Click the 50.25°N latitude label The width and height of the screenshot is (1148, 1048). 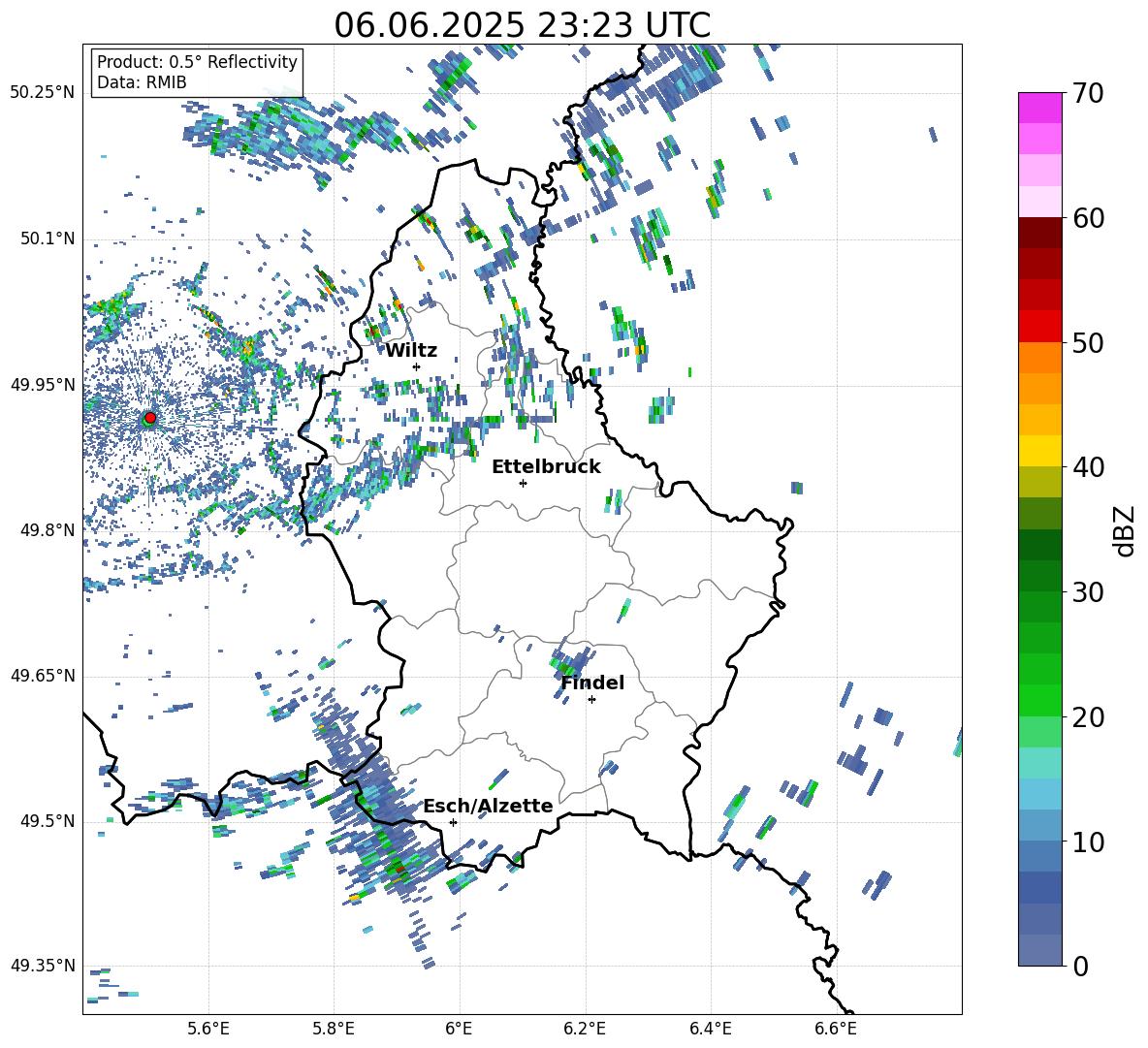(43, 93)
